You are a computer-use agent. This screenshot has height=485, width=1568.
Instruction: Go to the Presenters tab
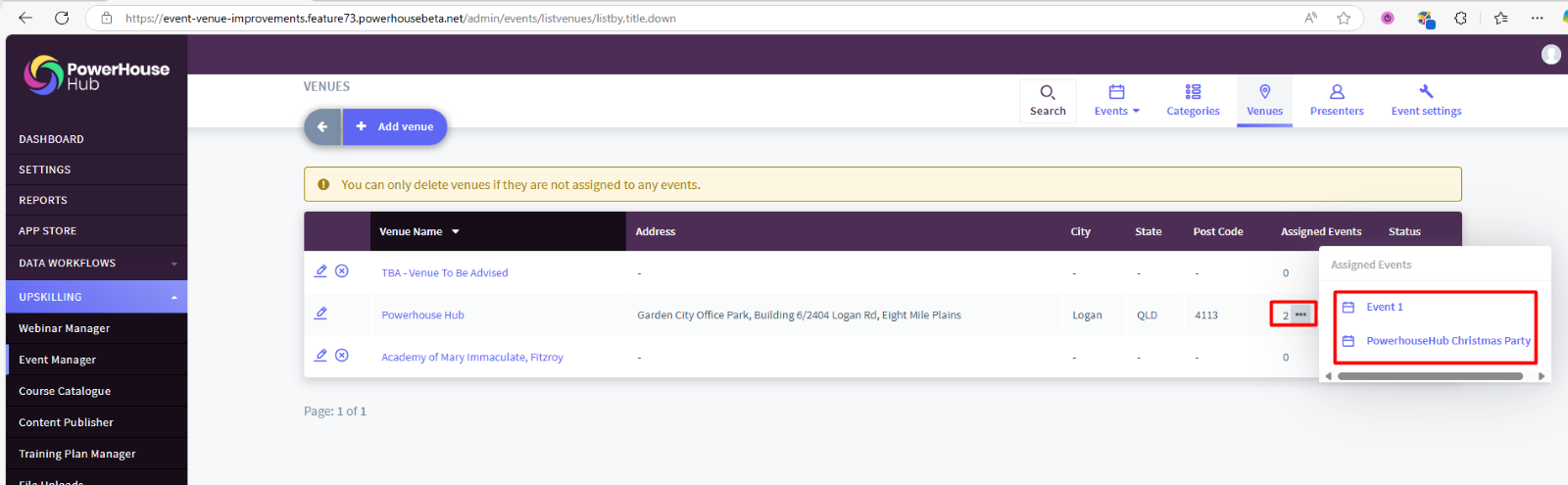(x=1337, y=101)
